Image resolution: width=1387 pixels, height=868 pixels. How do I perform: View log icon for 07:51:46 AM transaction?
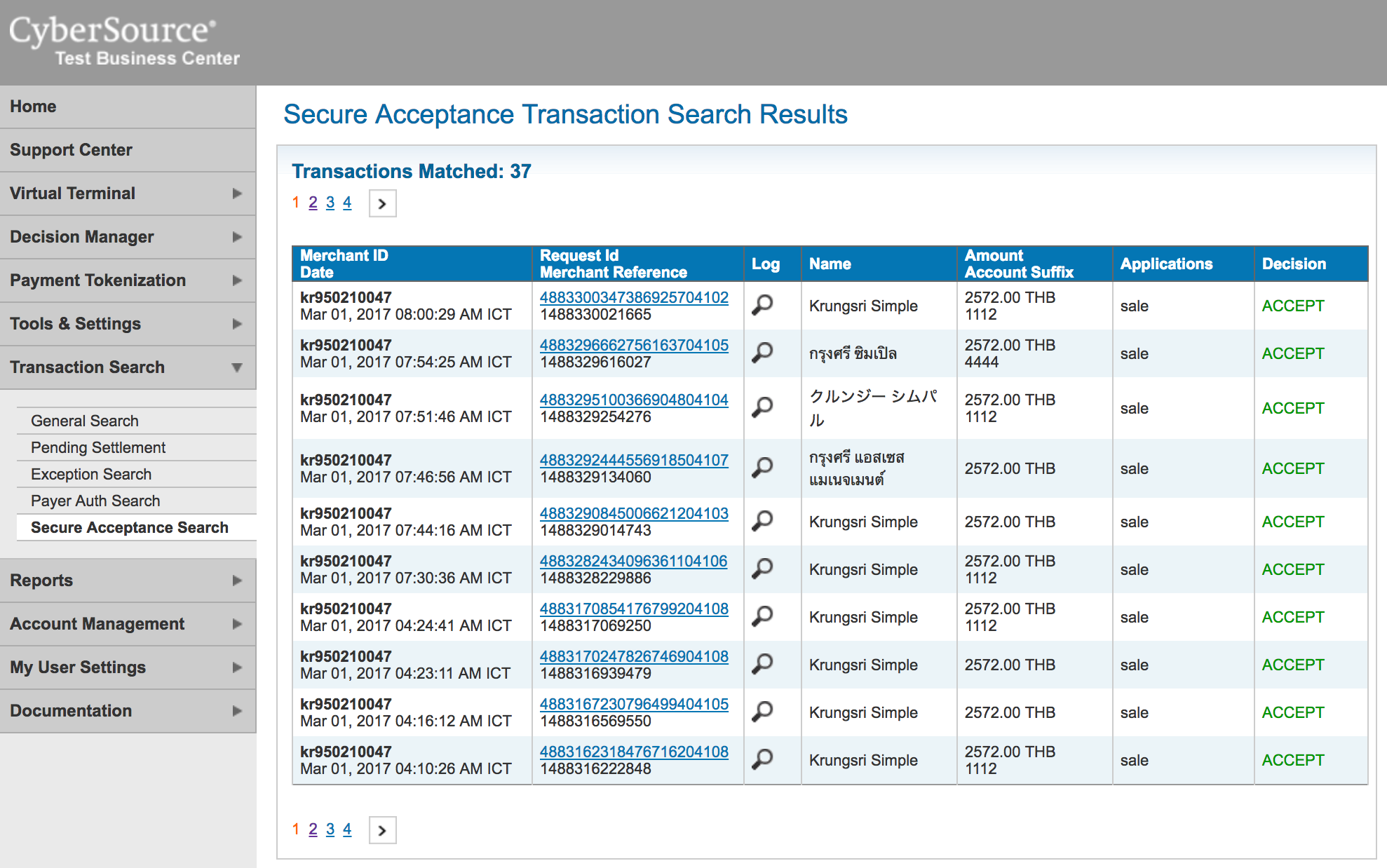(762, 407)
